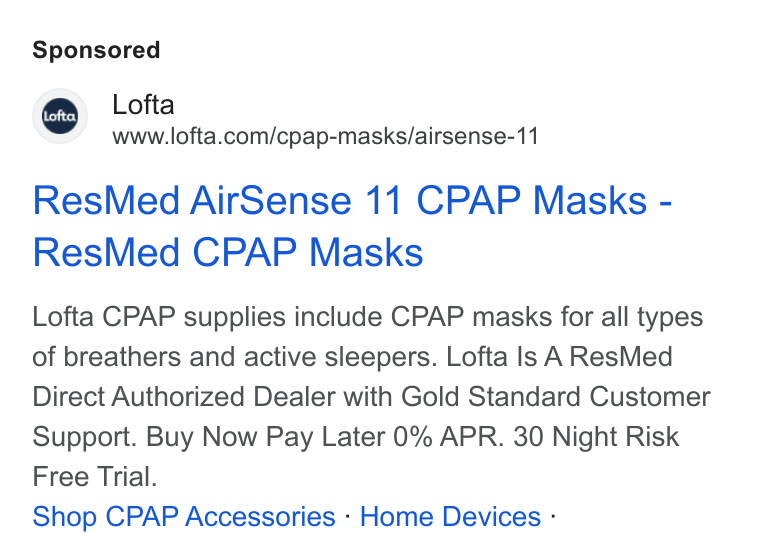Select the 'Buy Now Pay Later 0% APR' text
The image size is (760, 558).
pyautogui.click(x=322, y=437)
